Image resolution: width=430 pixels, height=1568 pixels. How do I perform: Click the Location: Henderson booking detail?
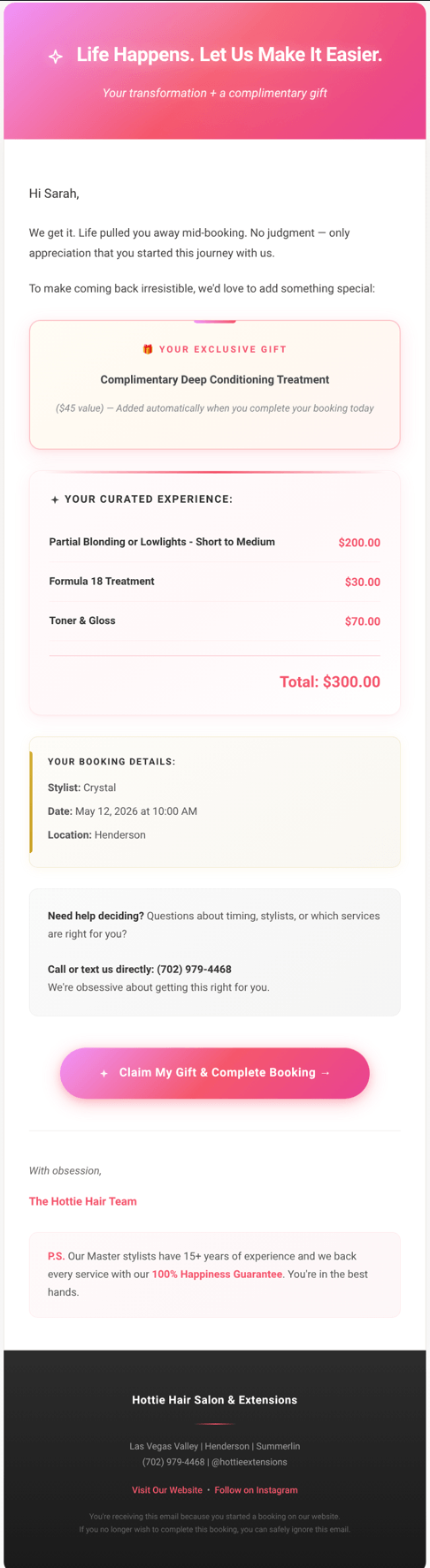coord(96,835)
